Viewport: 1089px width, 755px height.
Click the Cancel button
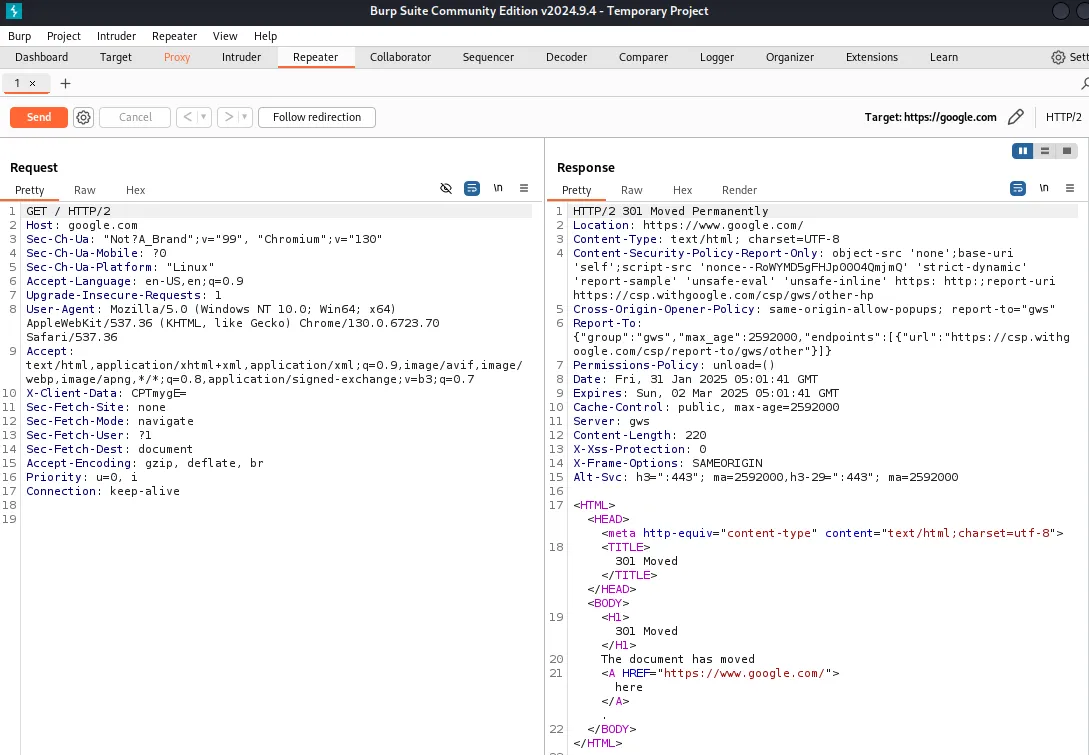(x=135, y=117)
